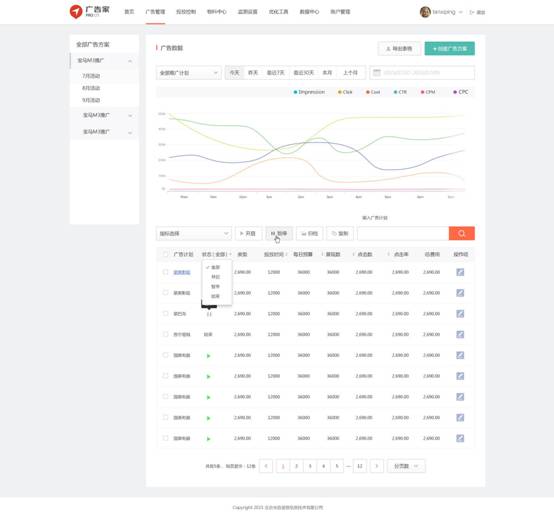The image size is (554, 518).
Task: Click the red logo icon
Action: 76,12
